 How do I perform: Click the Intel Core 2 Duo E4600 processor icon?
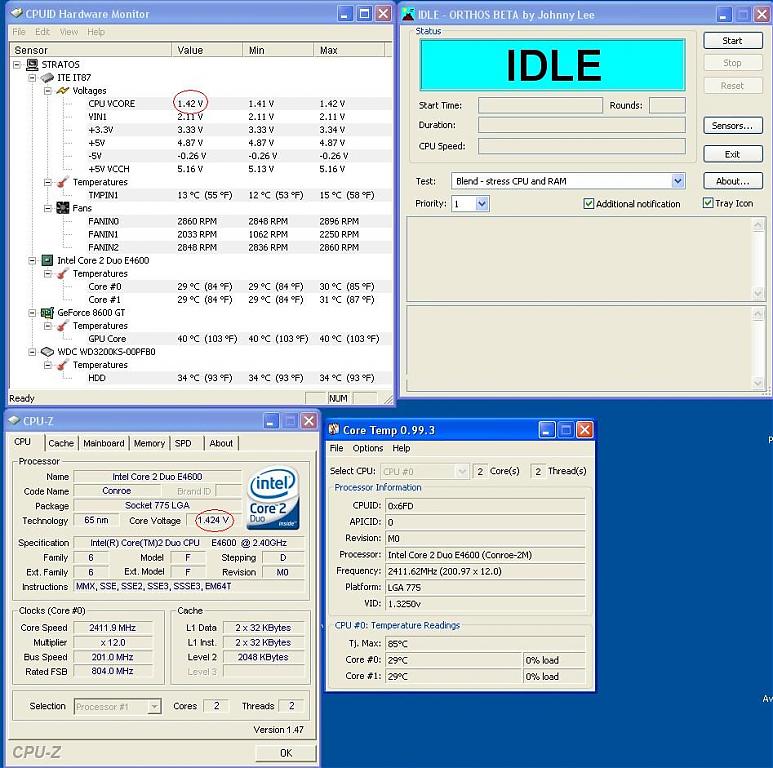47,260
